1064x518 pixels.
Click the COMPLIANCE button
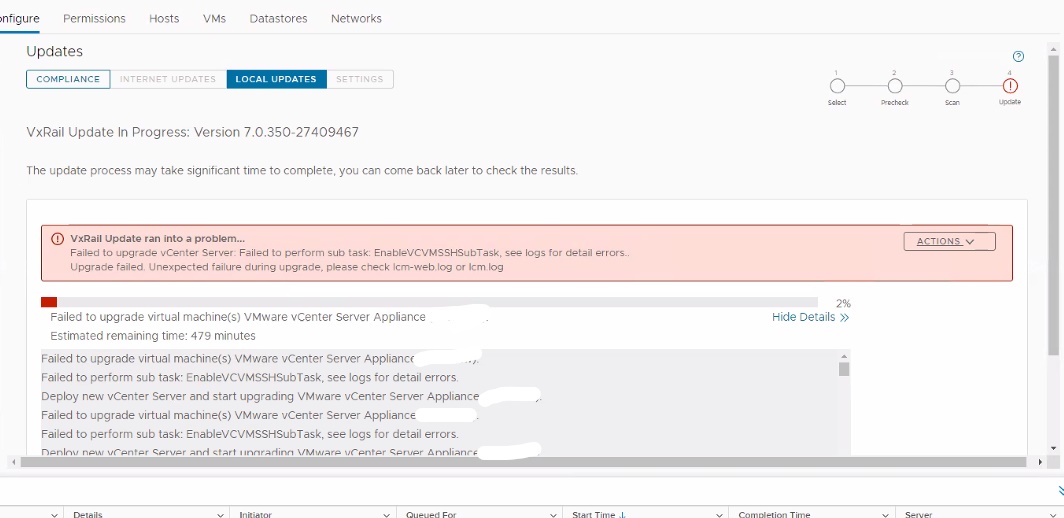pyautogui.click(x=68, y=79)
